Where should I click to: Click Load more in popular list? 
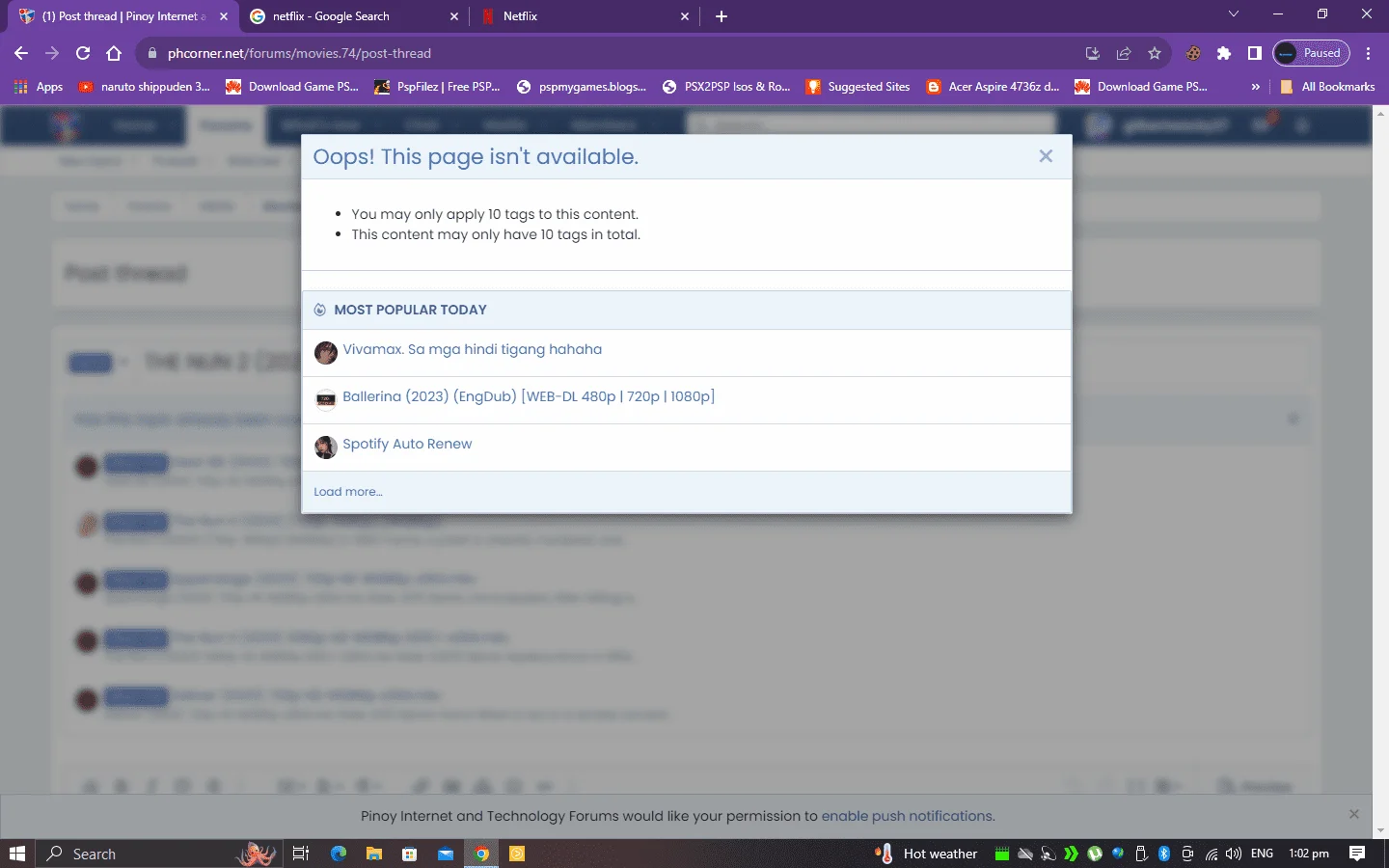point(348,492)
